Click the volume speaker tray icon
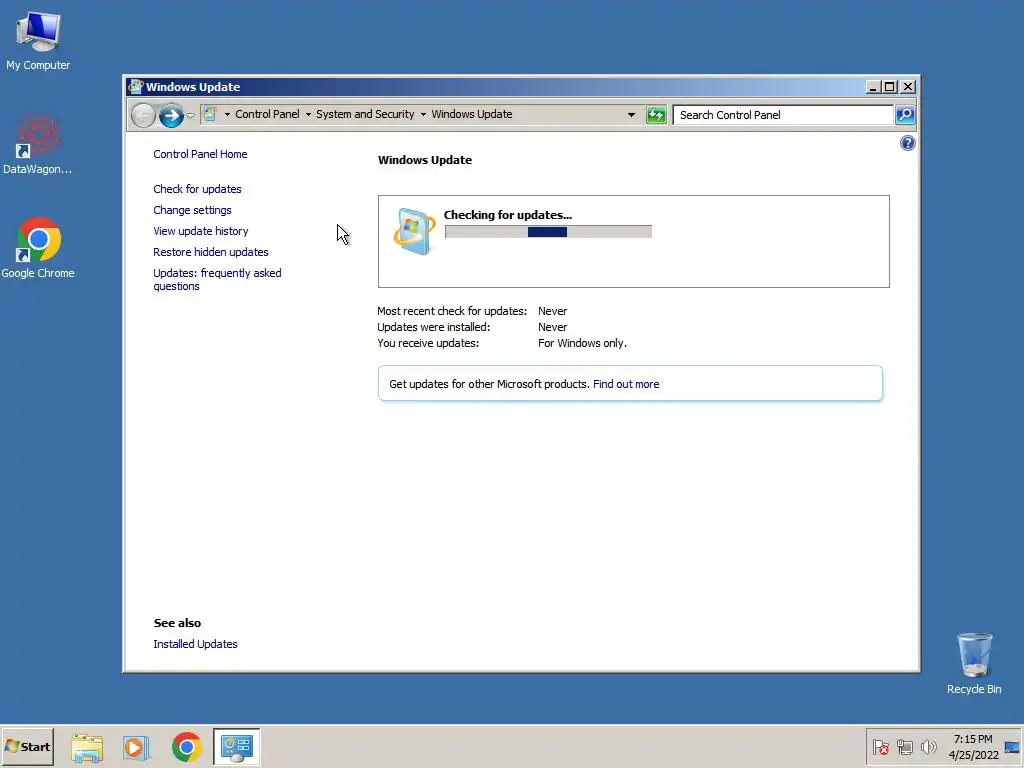Screen dimensions: 1024x768 [928, 747]
